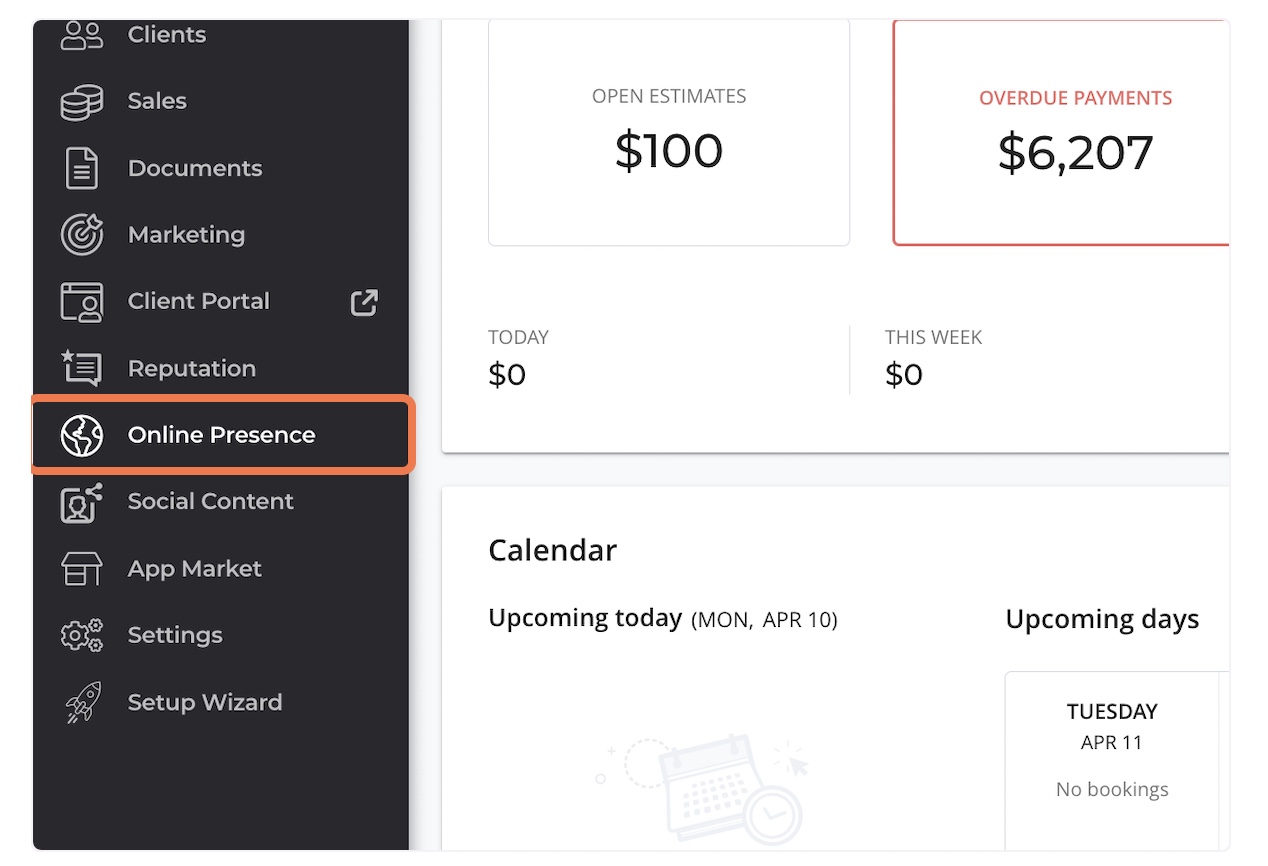Click the Client Portal window icon

point(82,302)
